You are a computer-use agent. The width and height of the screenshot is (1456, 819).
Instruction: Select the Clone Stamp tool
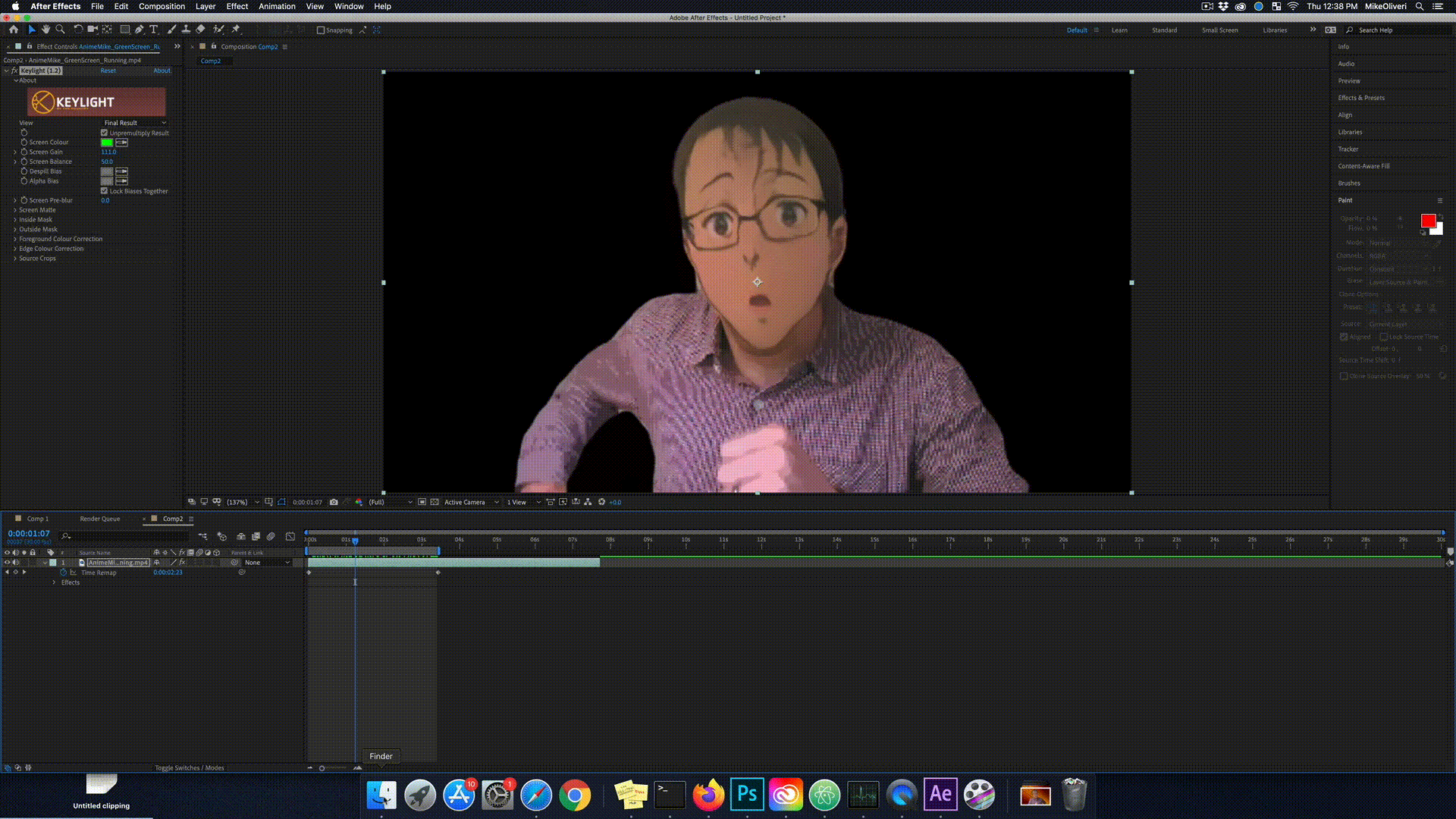click(186, 30)
